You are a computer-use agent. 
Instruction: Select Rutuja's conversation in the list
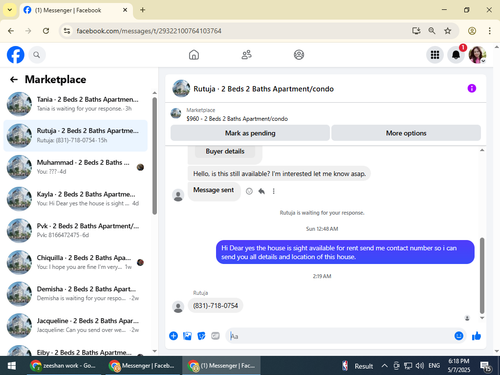click(x=76, y=136)
